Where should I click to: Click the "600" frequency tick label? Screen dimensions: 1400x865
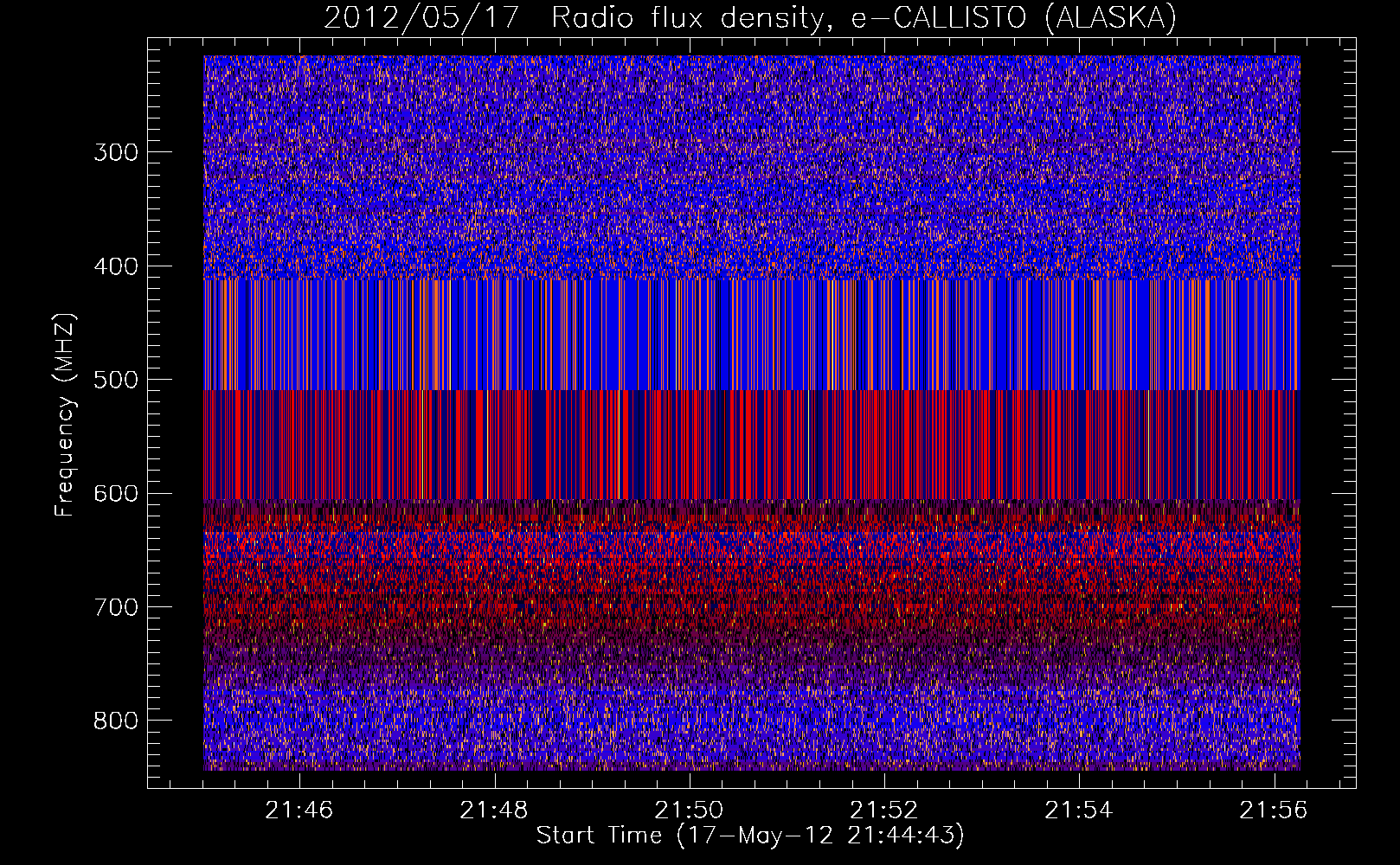pos(116,494)
